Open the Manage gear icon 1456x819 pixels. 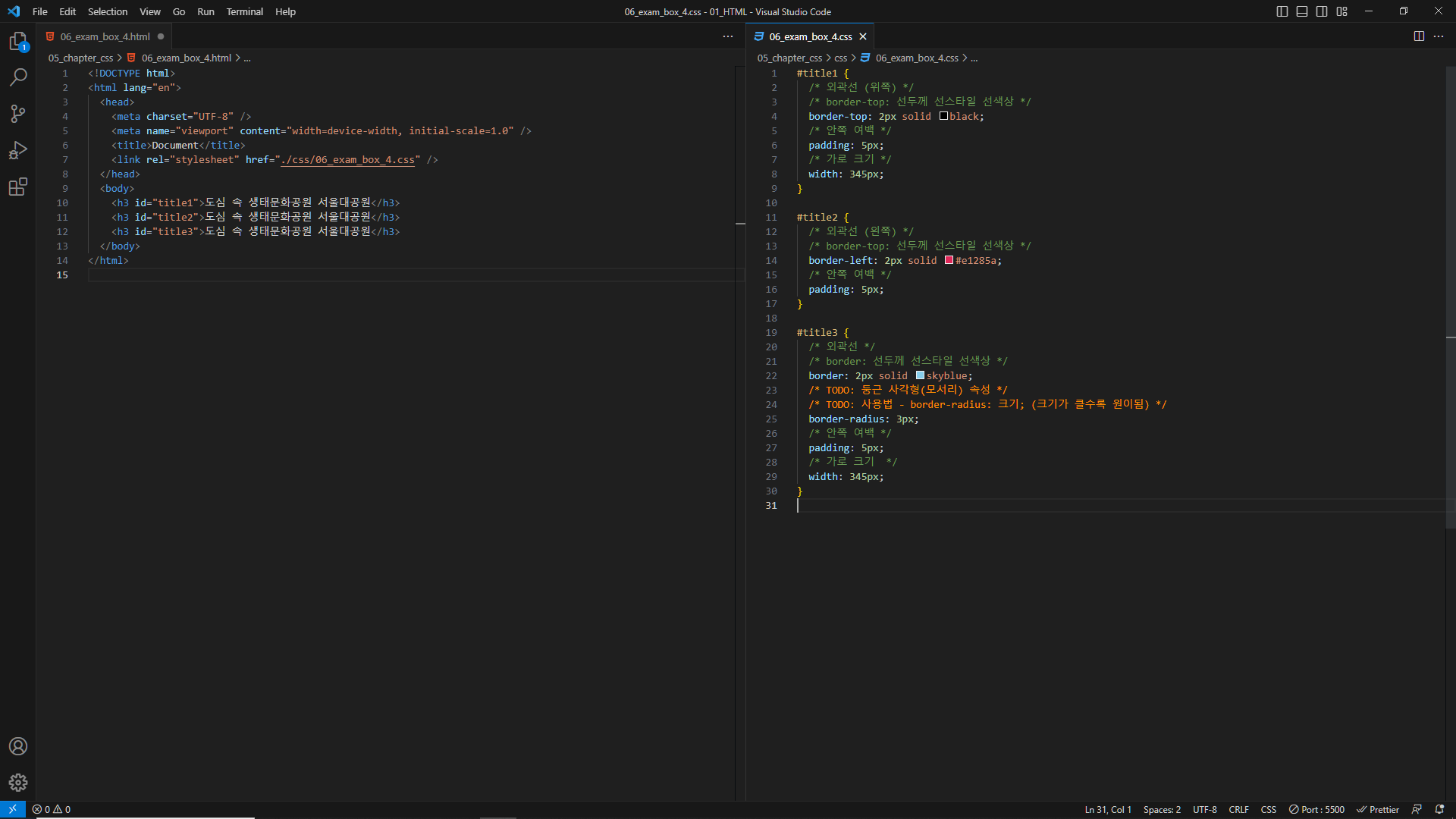tap(18, 783)
